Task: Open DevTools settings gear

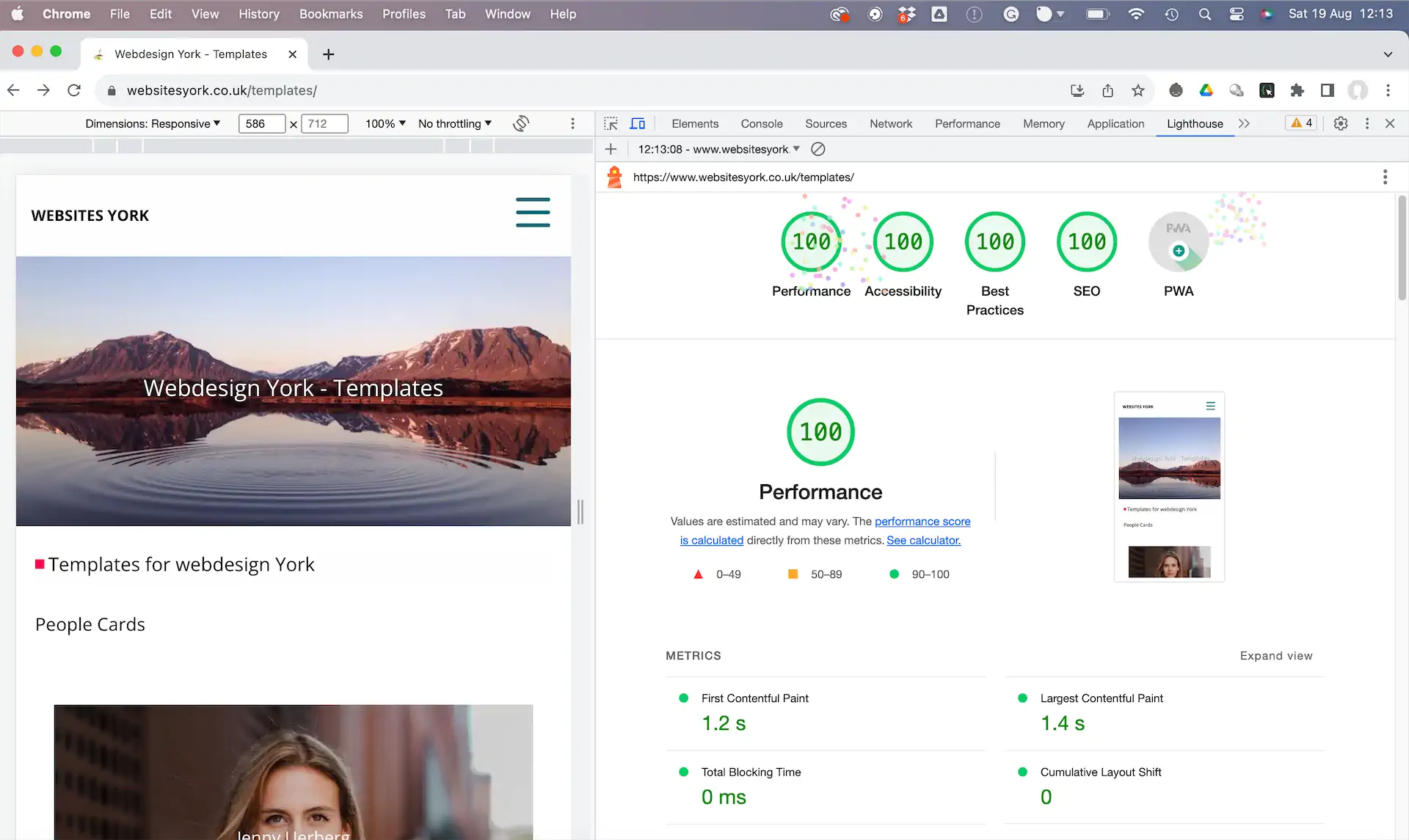Action: [x=1341, y=123]
